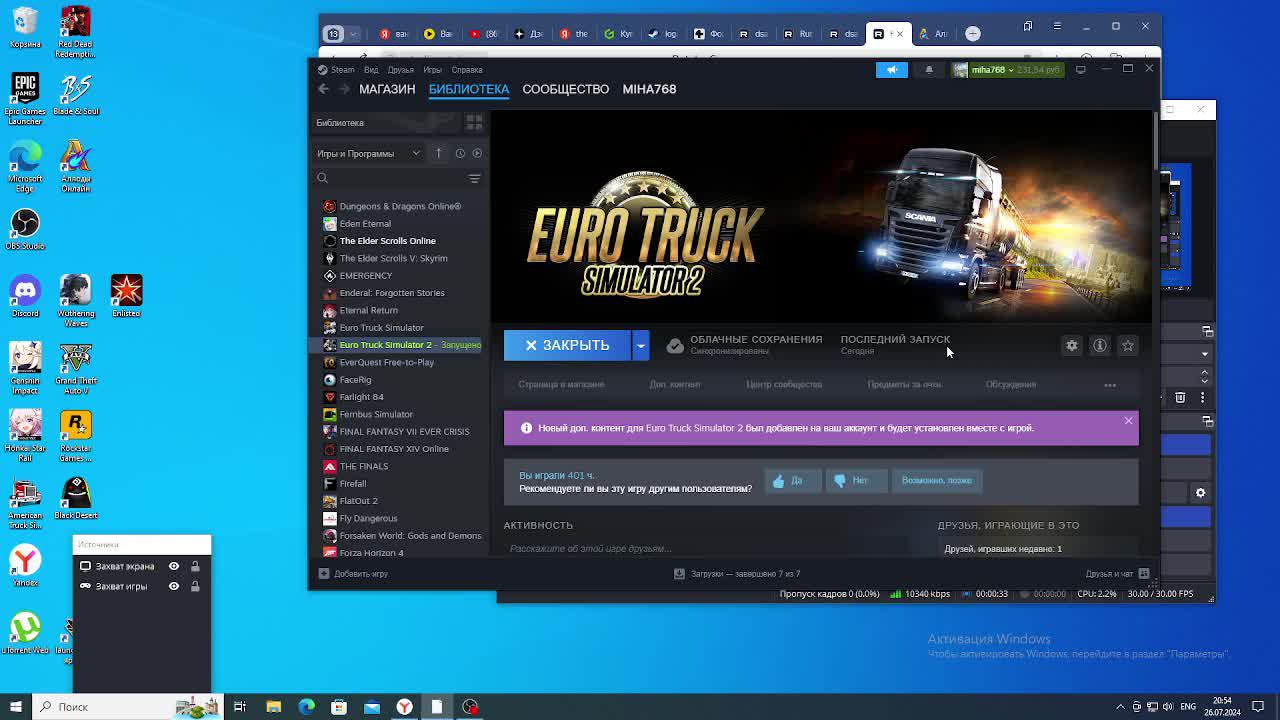Screen dimensions: 1280x720
Task: Open library filter options icon
Action: (474, 178)
